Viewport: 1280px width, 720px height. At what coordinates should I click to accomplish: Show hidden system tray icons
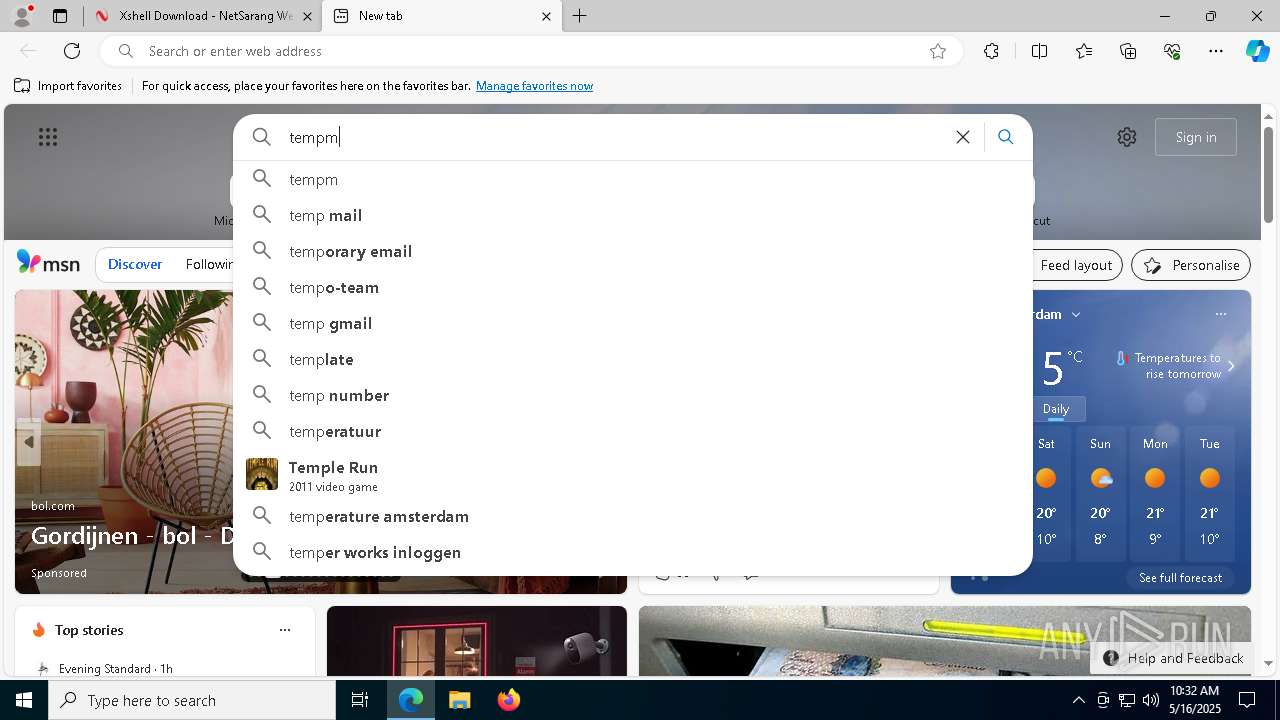[1078, 700]
